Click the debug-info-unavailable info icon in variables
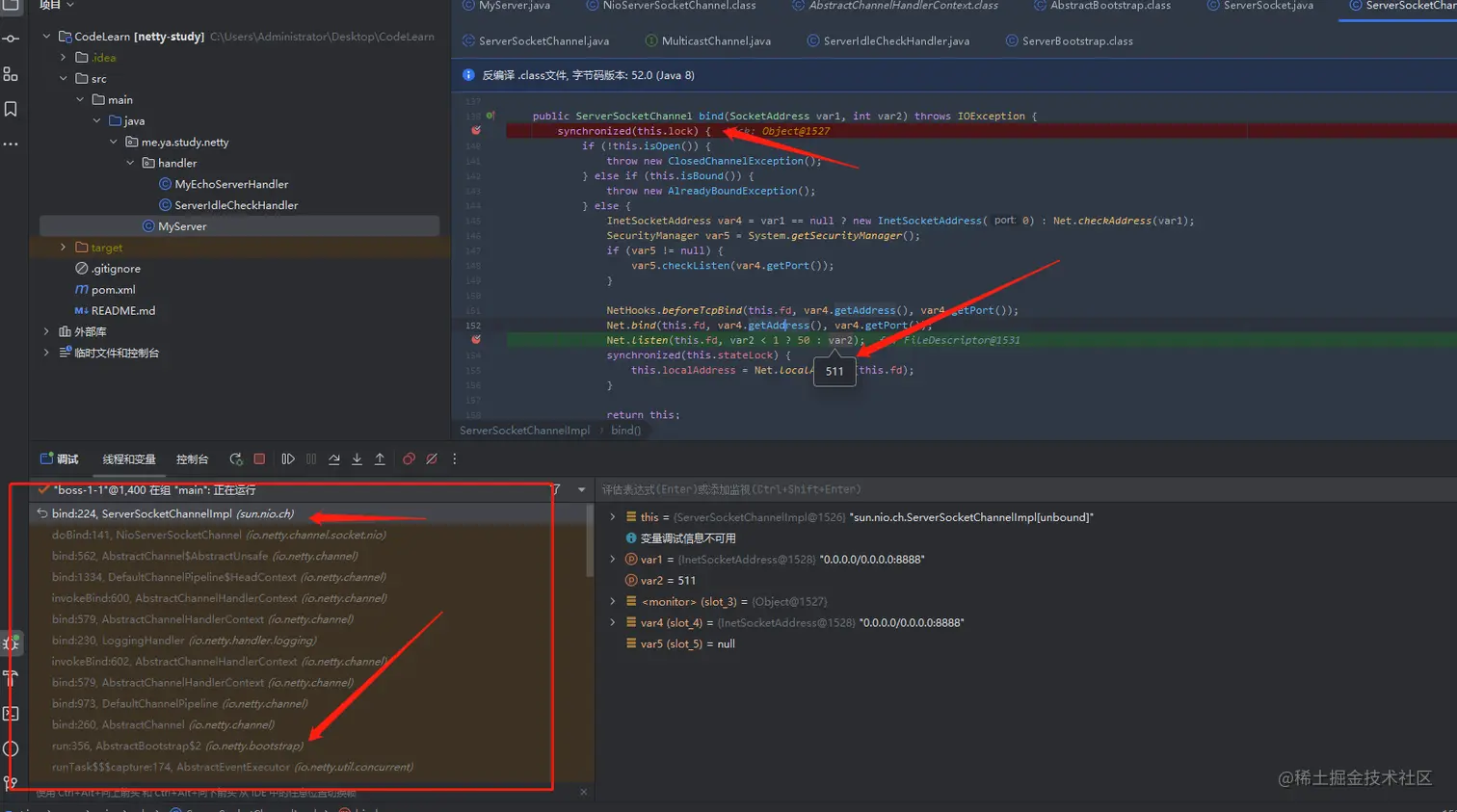 point(631,538)
